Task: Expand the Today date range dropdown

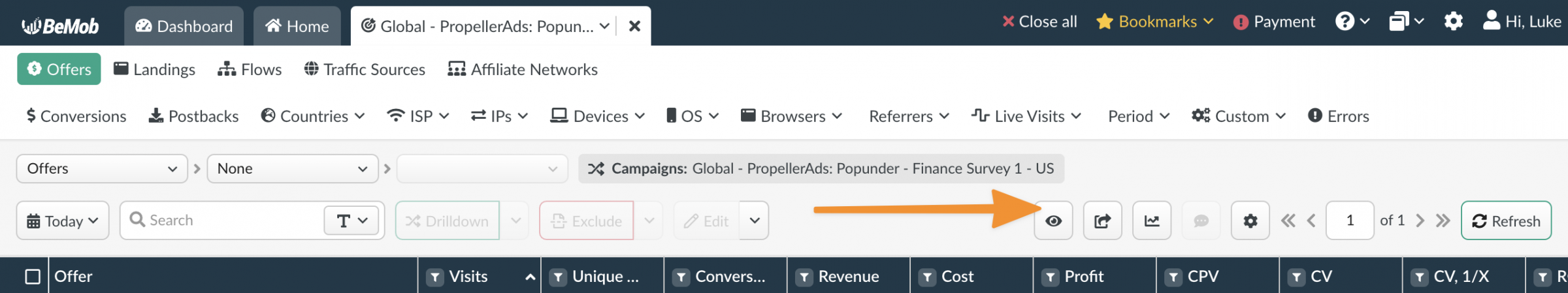Action: coord(63,221)
